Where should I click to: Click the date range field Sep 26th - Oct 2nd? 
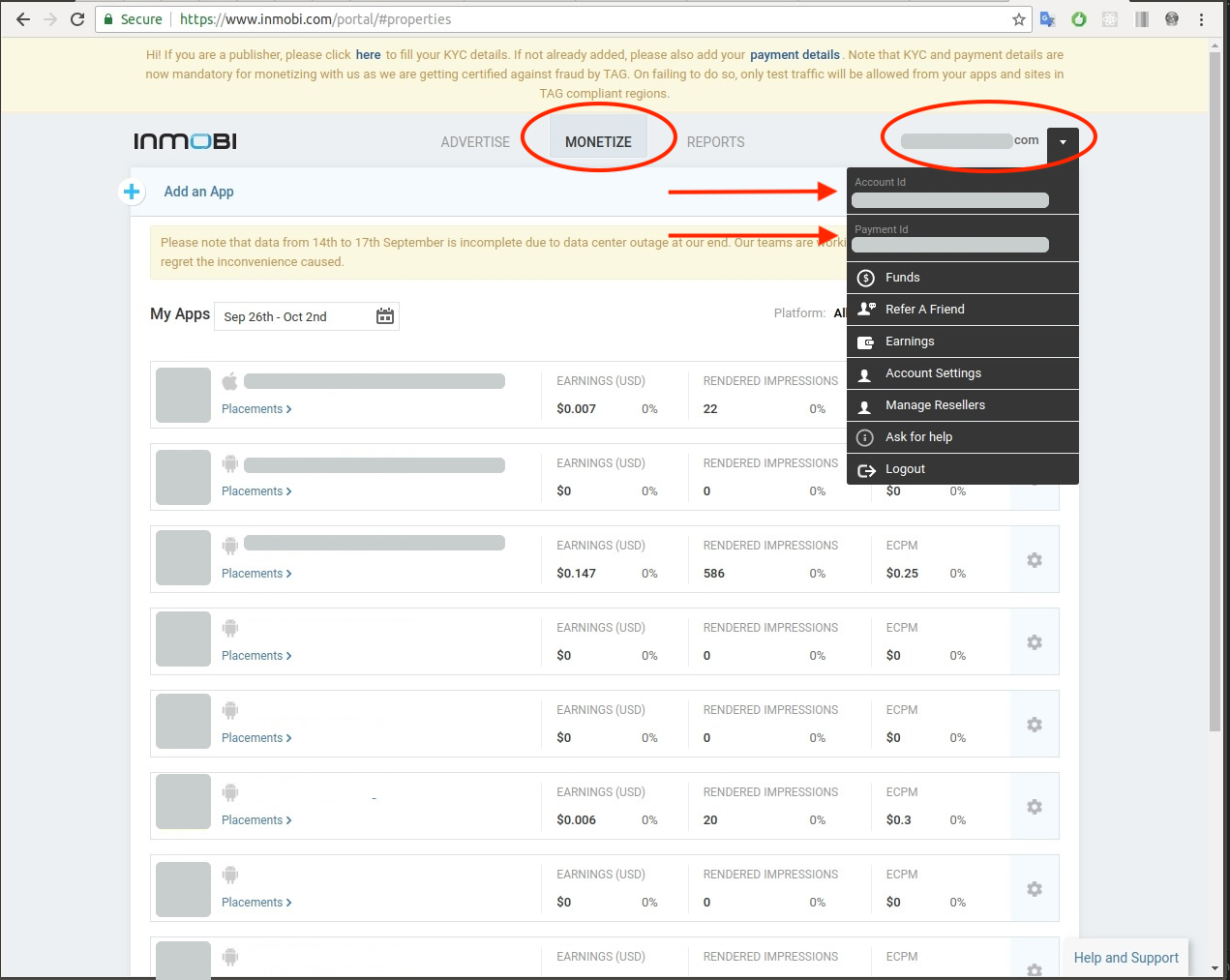click(290, 316)
